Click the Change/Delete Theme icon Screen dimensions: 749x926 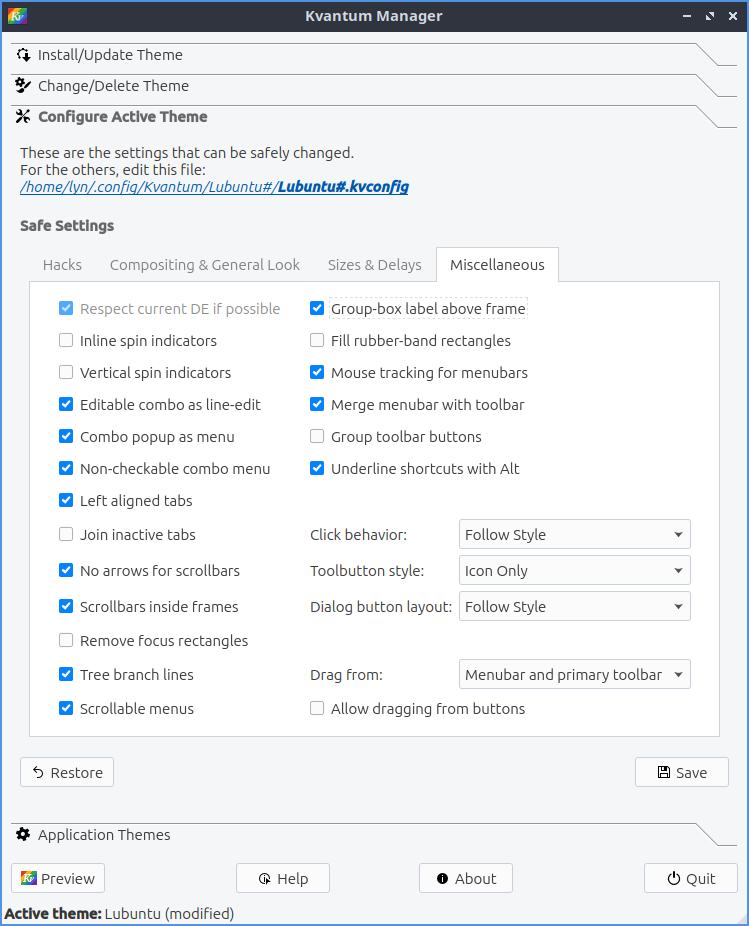[x=24, y=86]
